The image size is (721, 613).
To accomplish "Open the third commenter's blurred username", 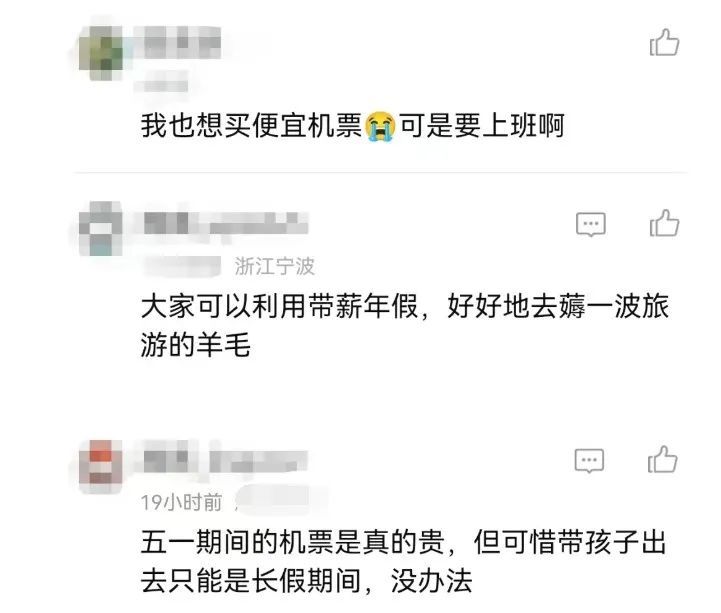I will point(225,460).
